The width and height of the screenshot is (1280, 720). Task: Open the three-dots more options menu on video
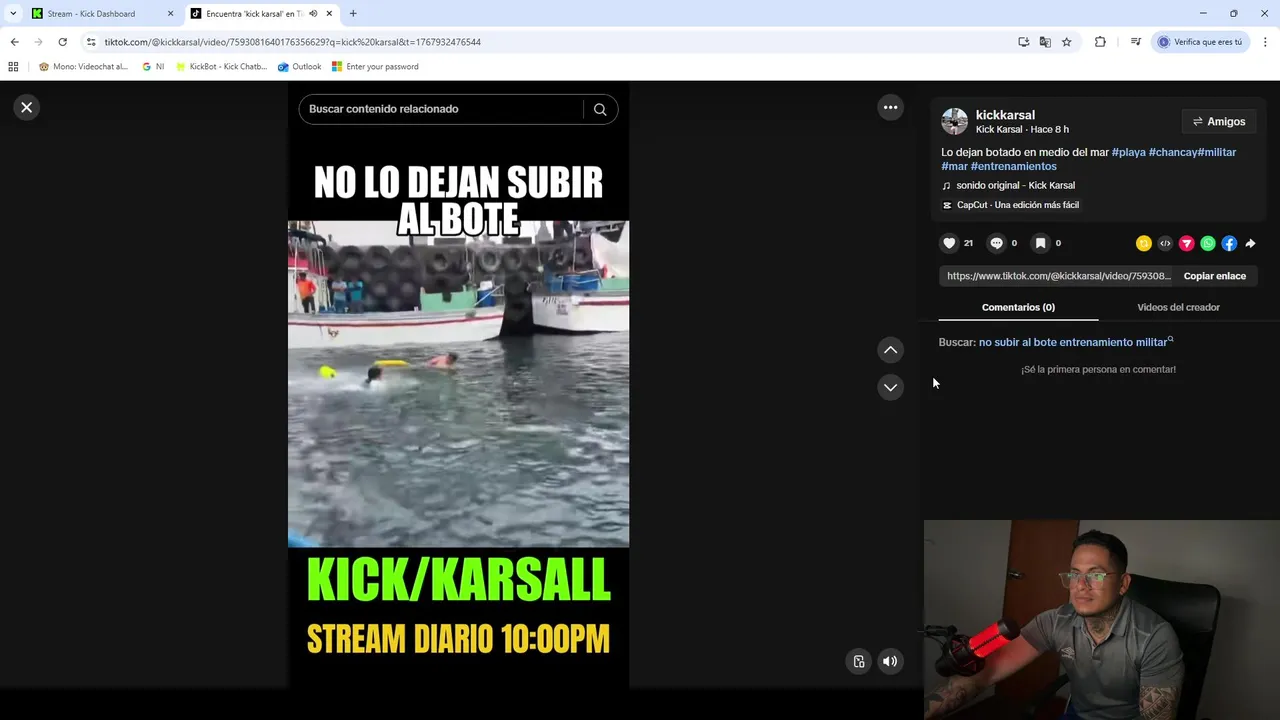(890, 107)
